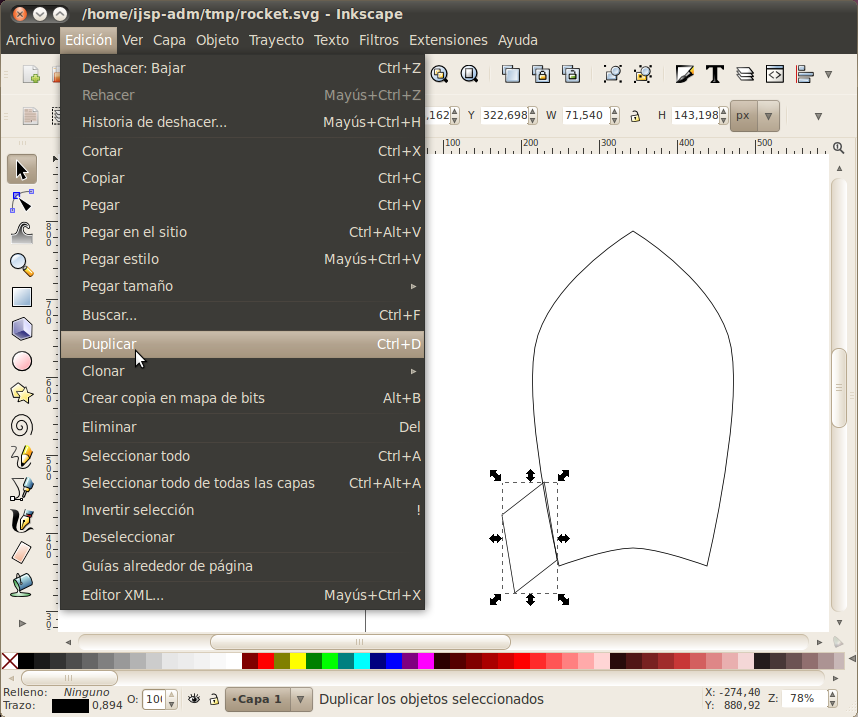
Task: Select the Spiral tool
Action: coord(22,426)
